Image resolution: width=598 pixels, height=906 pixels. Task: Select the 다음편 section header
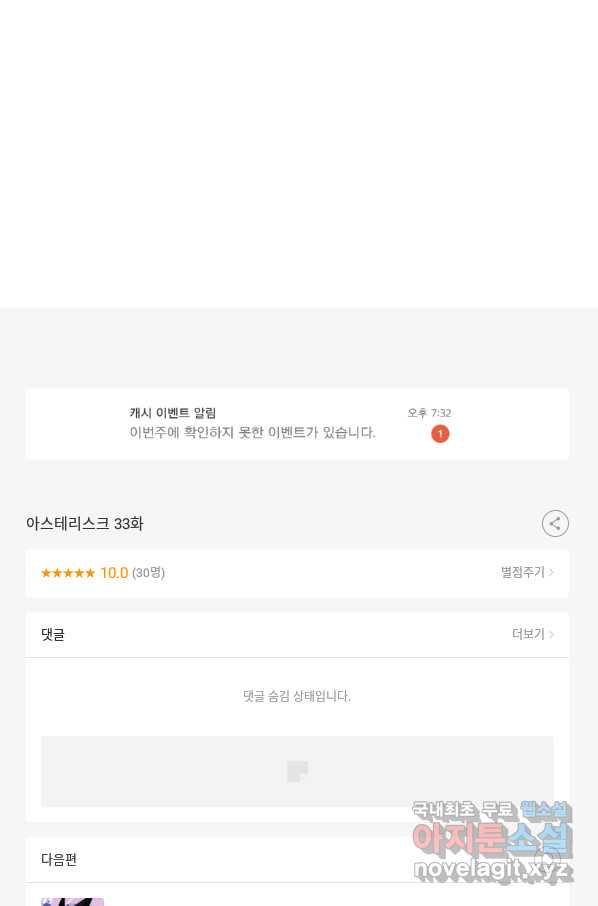click(59, 859)
